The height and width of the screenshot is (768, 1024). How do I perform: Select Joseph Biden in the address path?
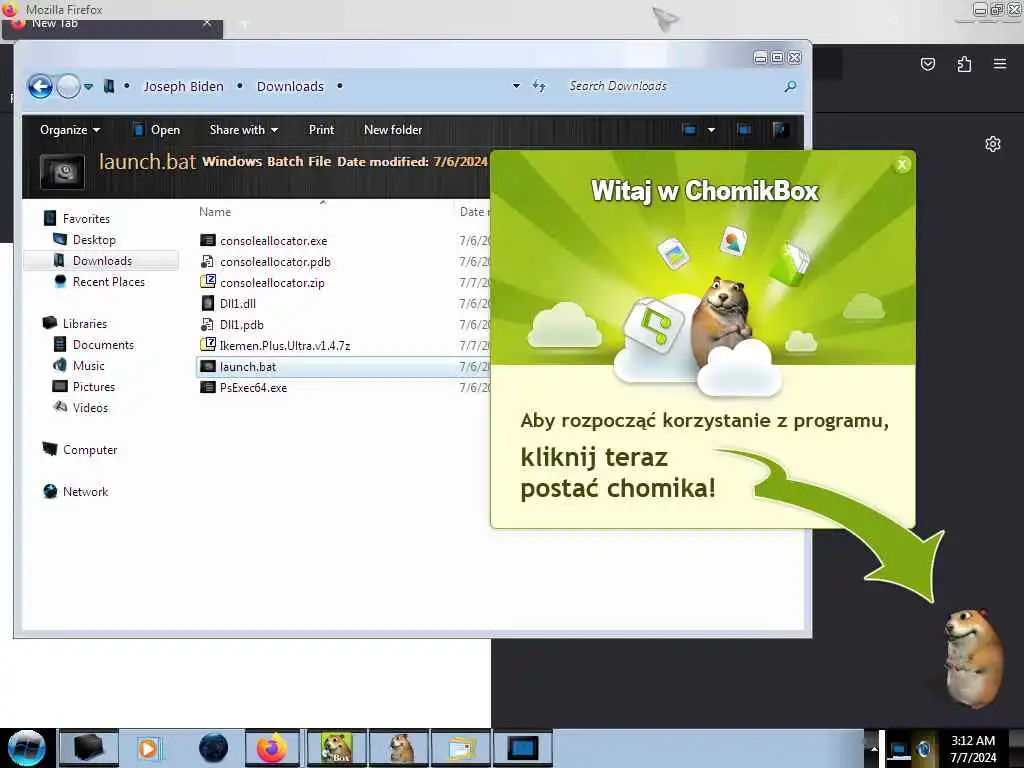184,86
